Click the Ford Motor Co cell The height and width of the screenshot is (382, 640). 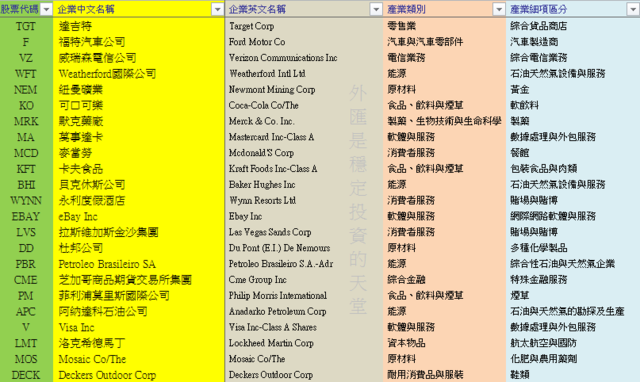pos(304,42)
